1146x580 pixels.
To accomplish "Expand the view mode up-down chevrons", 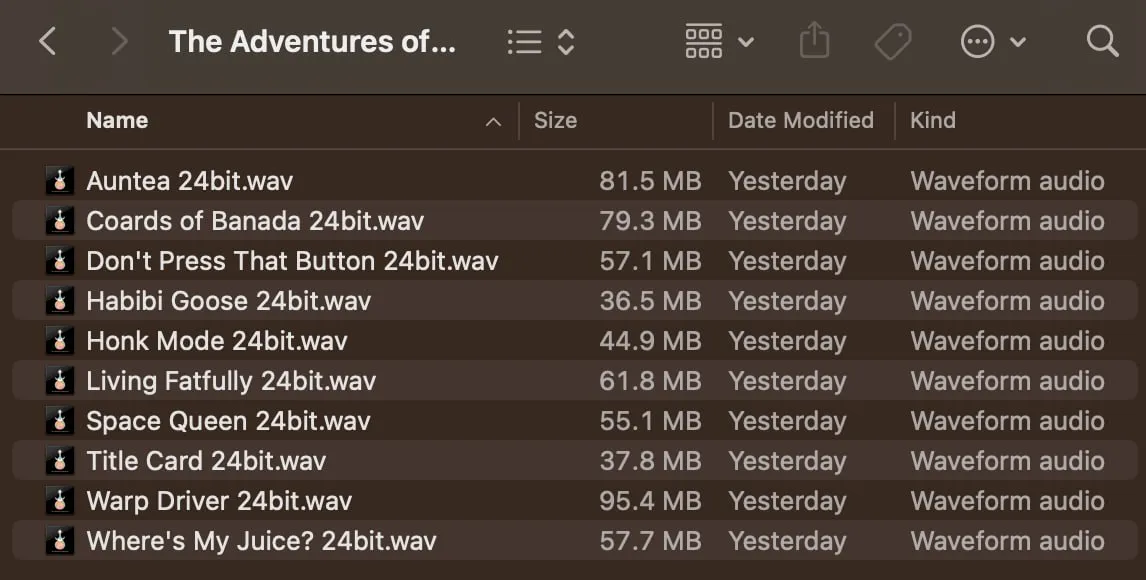I will tap(566, 42).
